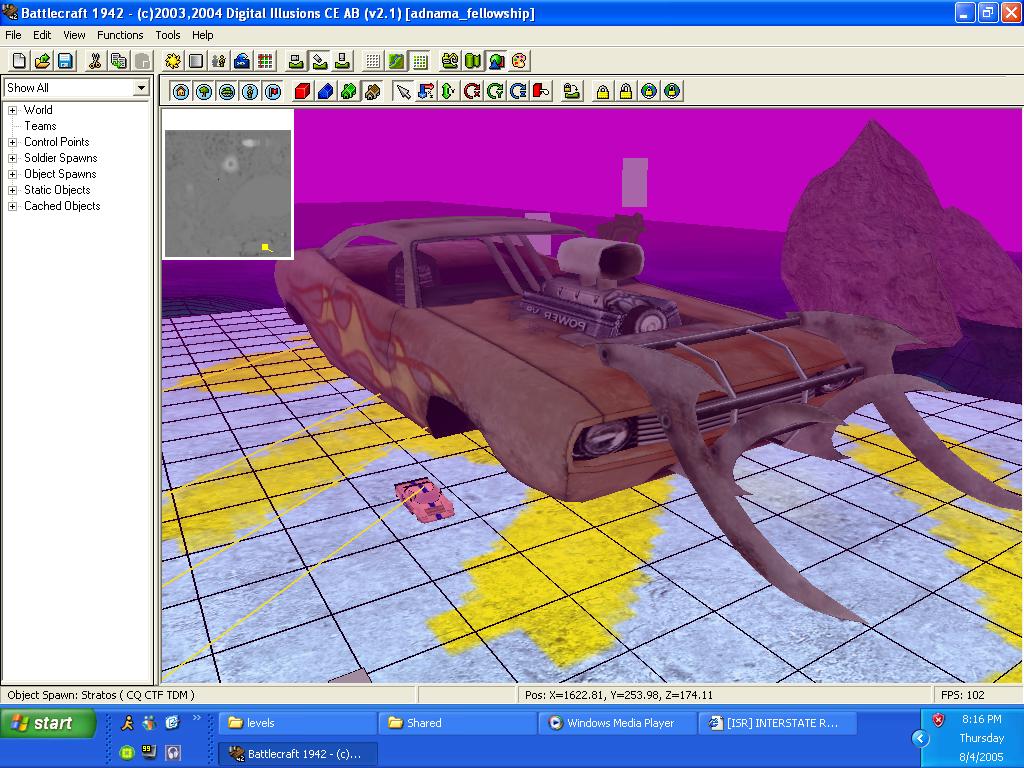Click the terrain stamp icon before the grid buttons
Viewport: 1024px width, 768px height.
coord(342,61)
